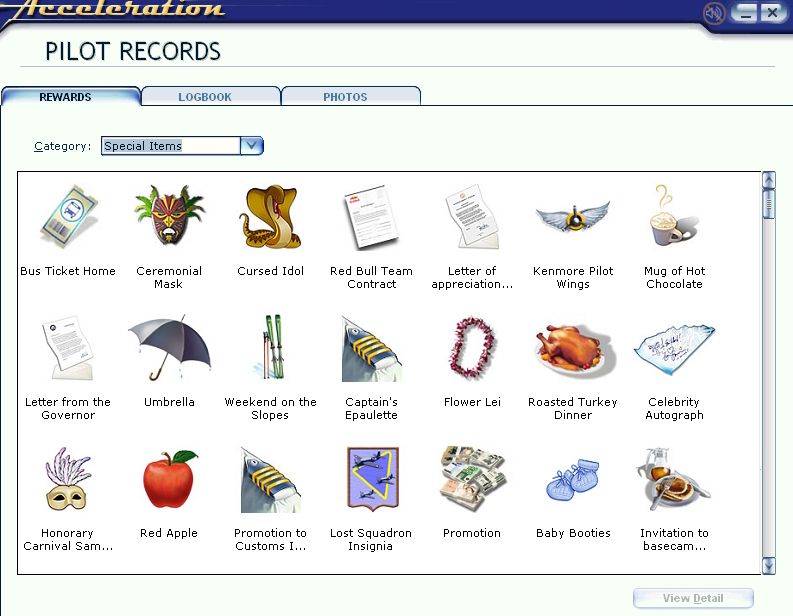Select the Mug of Hot Chocolate icon
This screenshot has width=793, height=616.
(673, 215)
